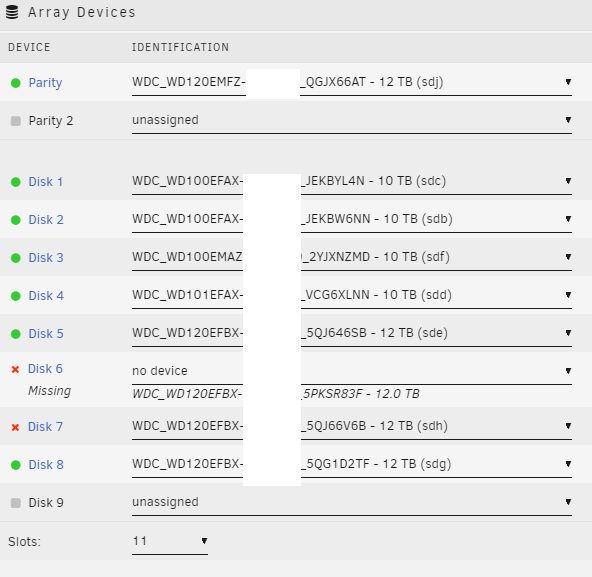Open the Disk 1 link
Viewport: 592px width, 577px height.
[x=46, y=182]
